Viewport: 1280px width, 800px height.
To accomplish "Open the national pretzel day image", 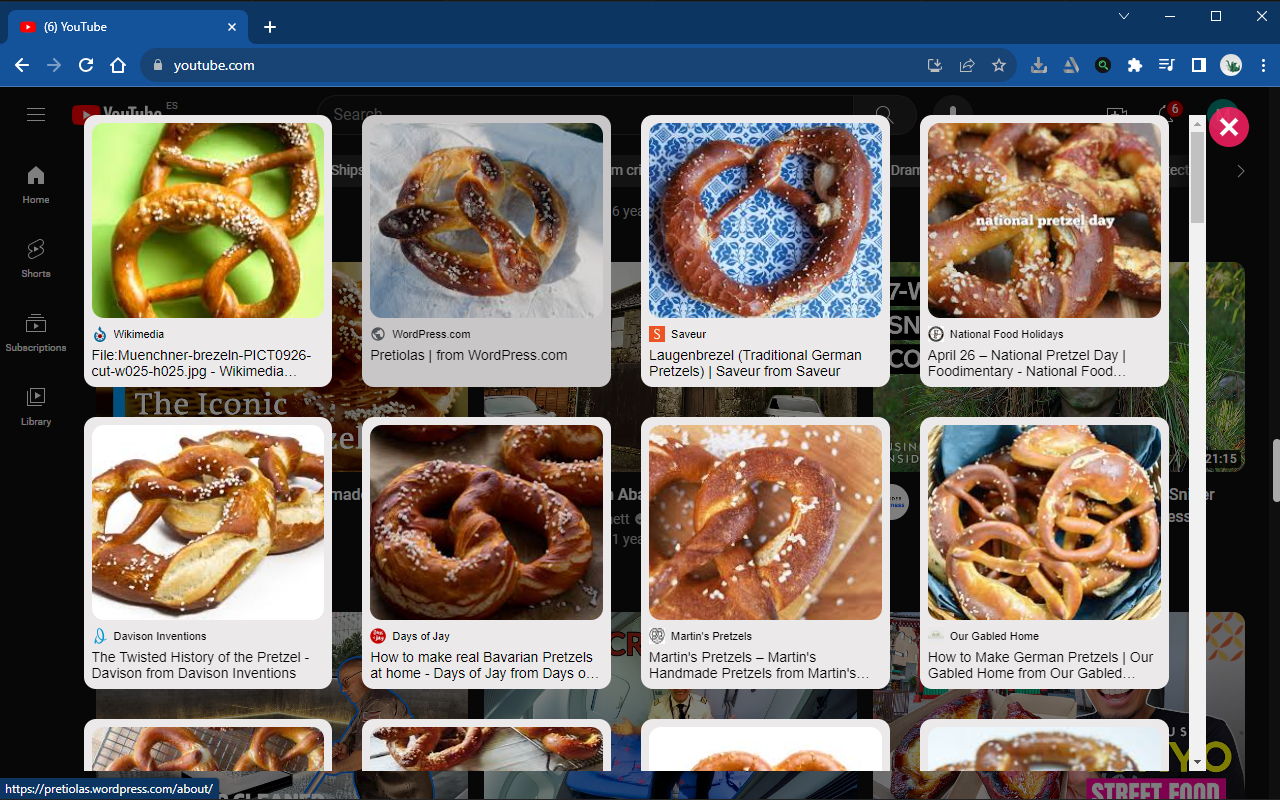I will (1044, 220).
